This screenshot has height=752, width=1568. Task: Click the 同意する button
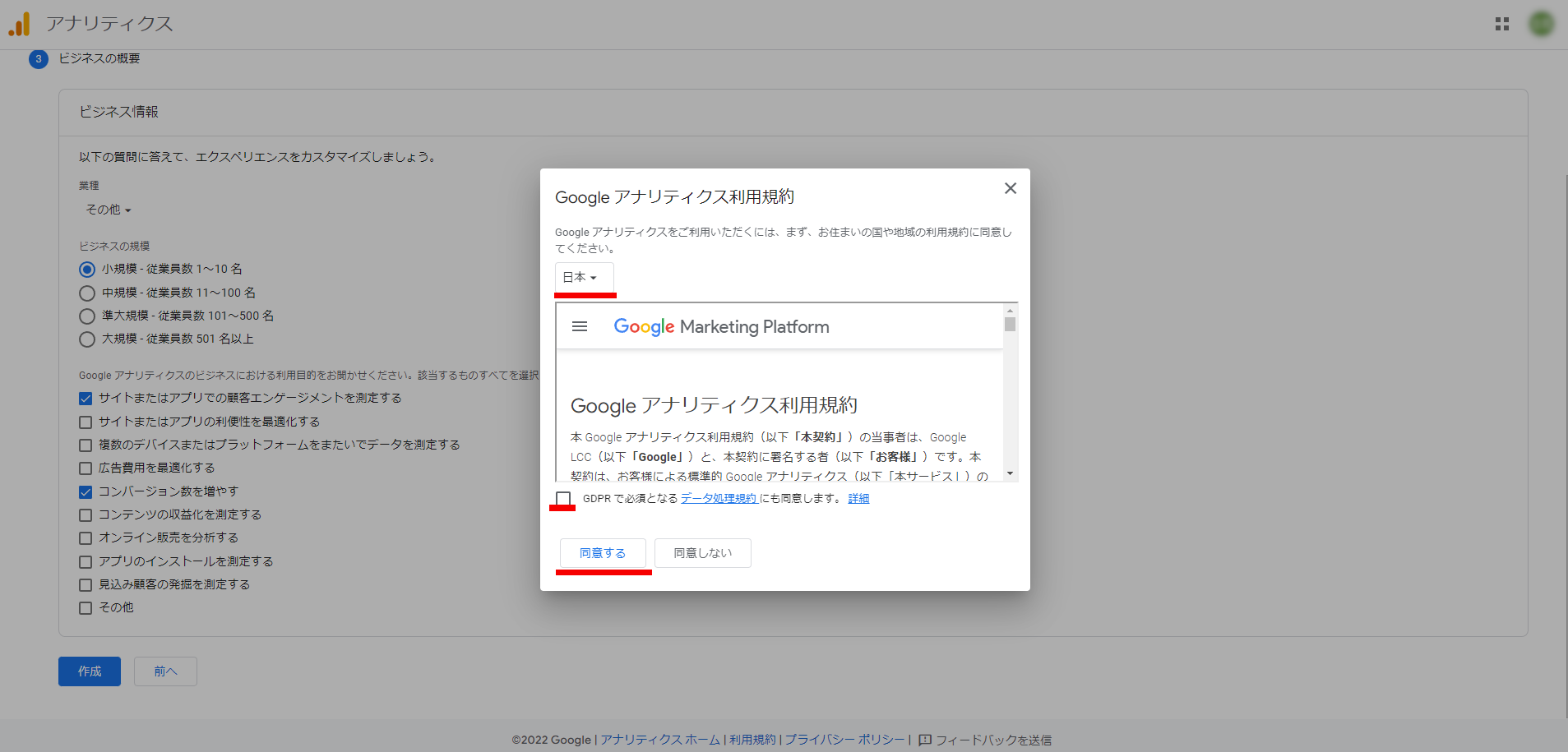click(603, 553)
